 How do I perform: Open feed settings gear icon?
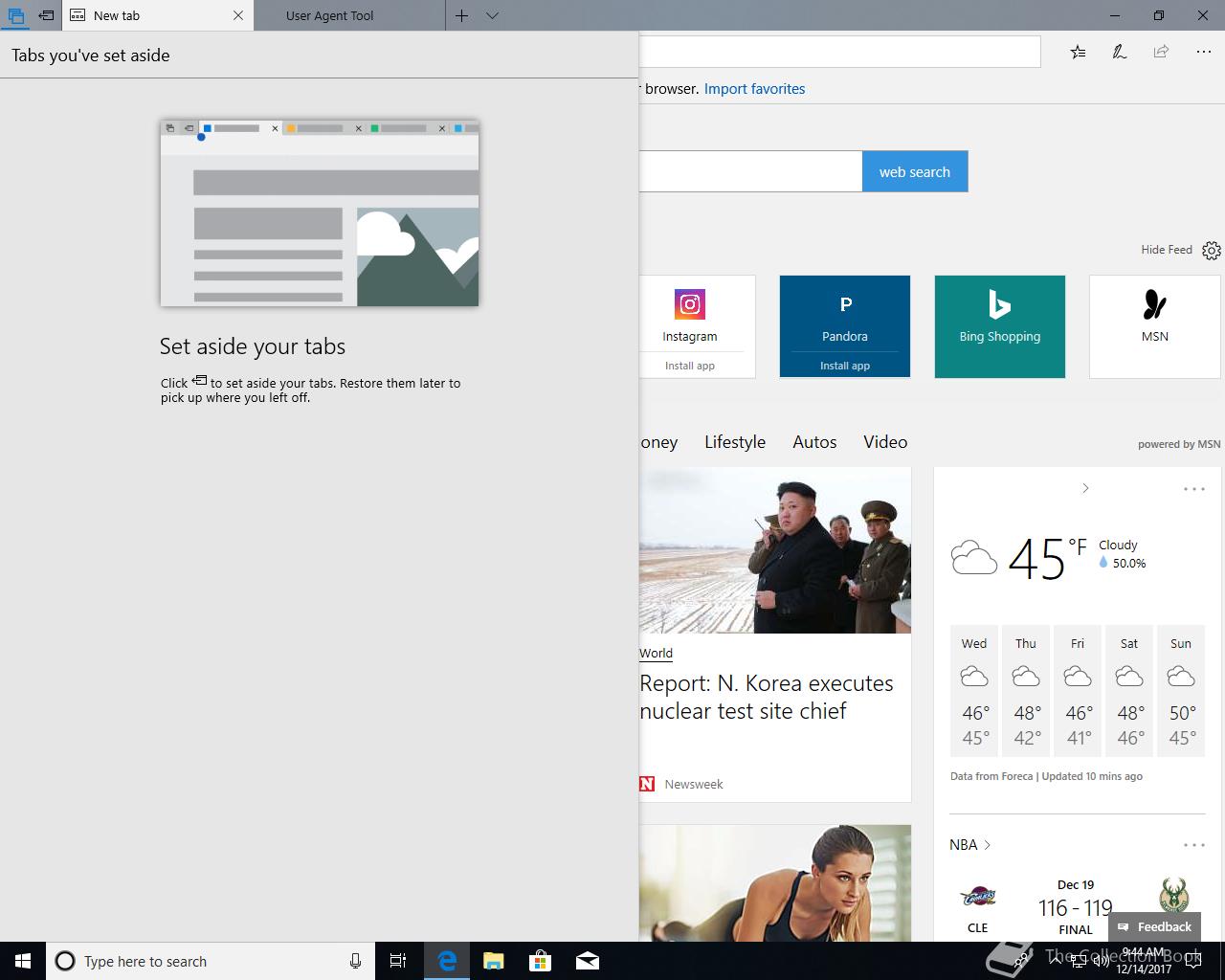pos(1212,251)
